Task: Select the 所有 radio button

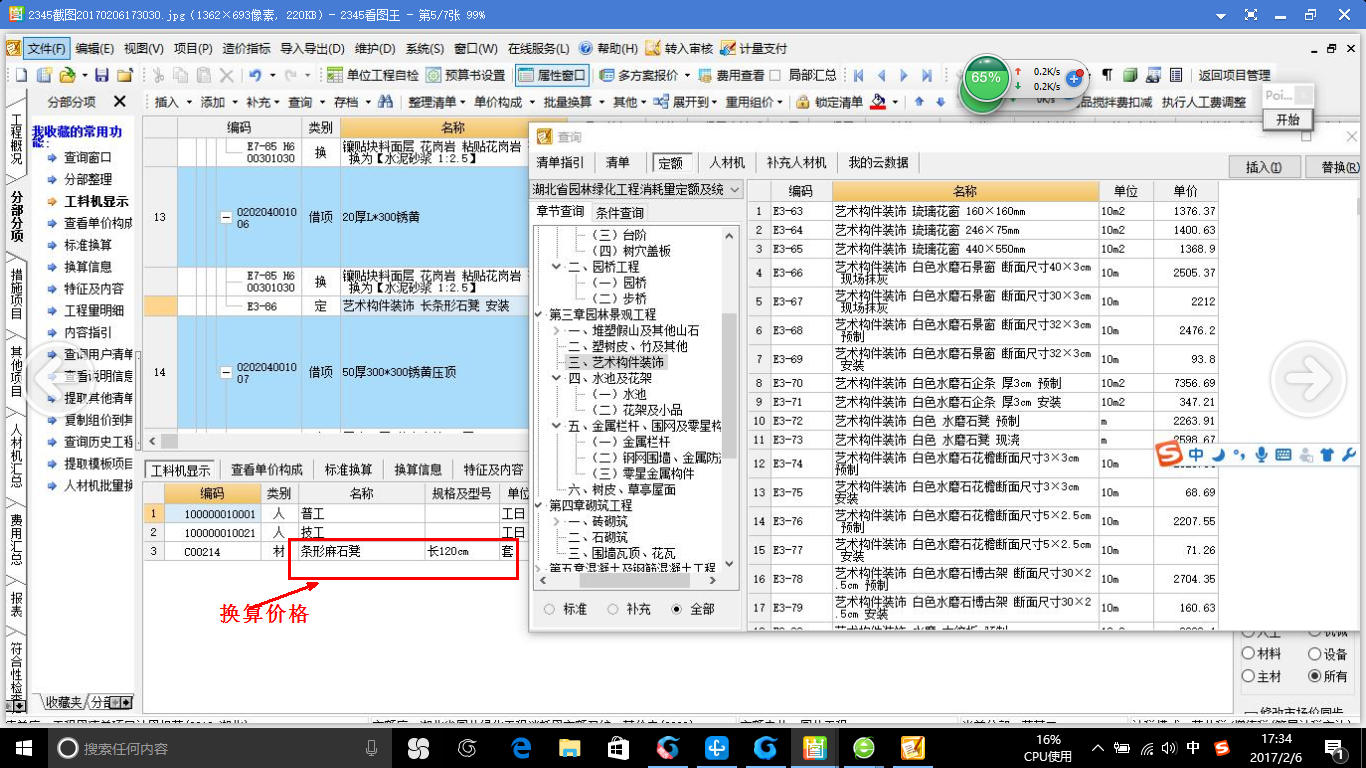Action: (1314, 676)
